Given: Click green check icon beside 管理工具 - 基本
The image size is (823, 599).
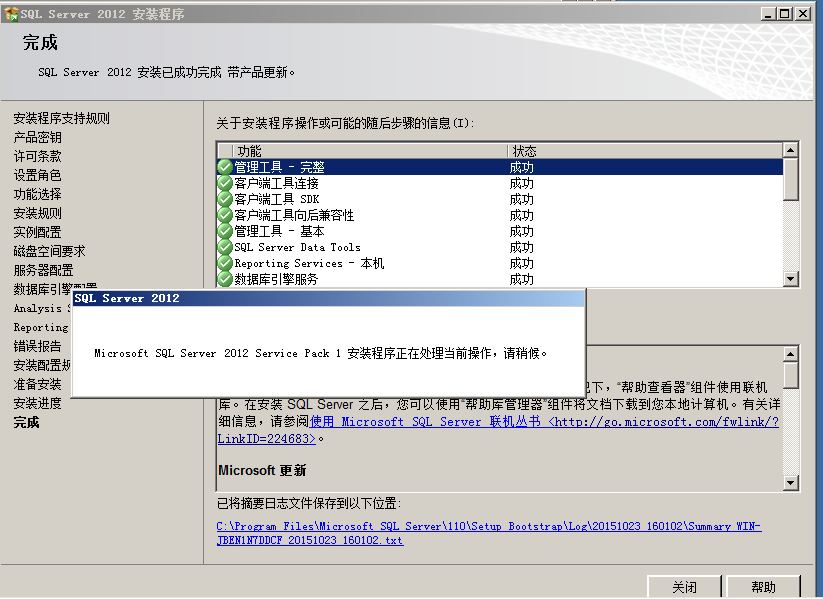Looking at the screenshot, I should click(225, 232).
